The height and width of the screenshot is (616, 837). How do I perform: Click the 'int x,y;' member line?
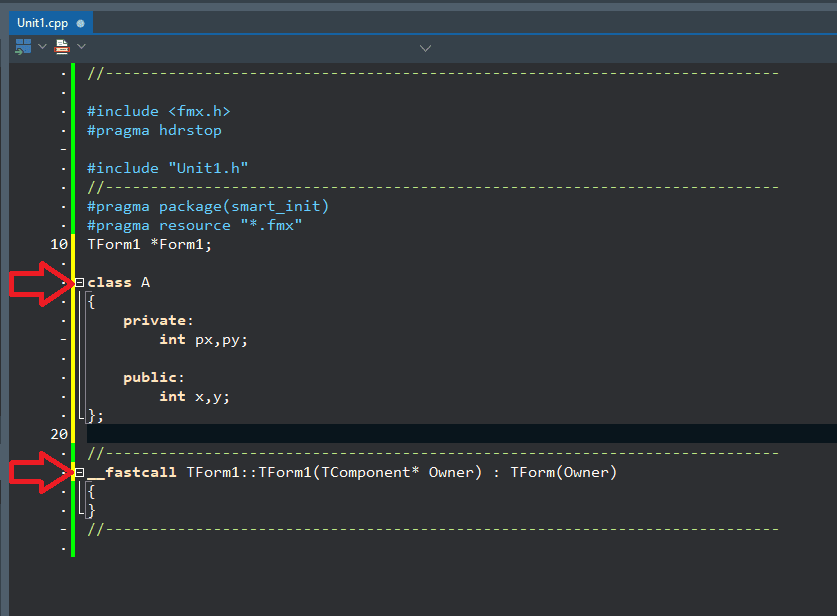[194, 397]
